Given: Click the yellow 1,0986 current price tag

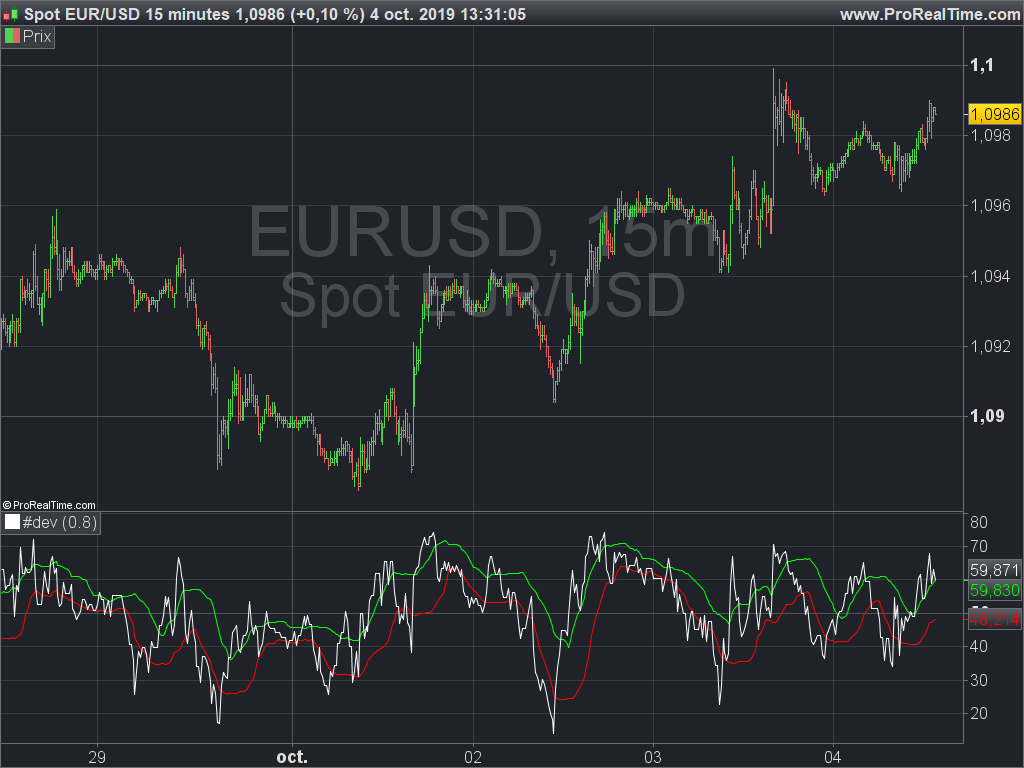Looking at the screenshot, I should point(995,114).
